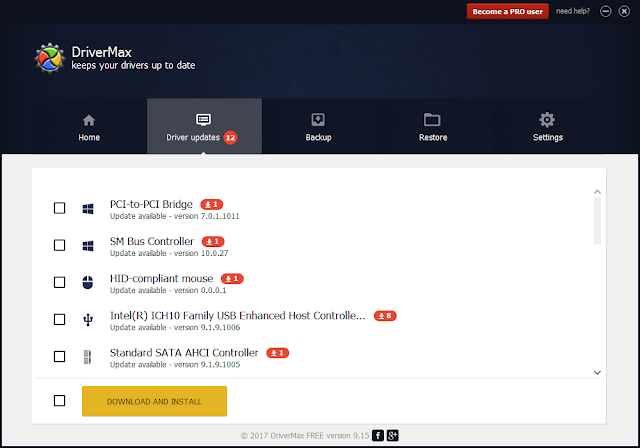This screenshot has width=640, height=448.
Task: Click 'Update available - version 7.0.1.1011' text
Action: coord(175,216)
